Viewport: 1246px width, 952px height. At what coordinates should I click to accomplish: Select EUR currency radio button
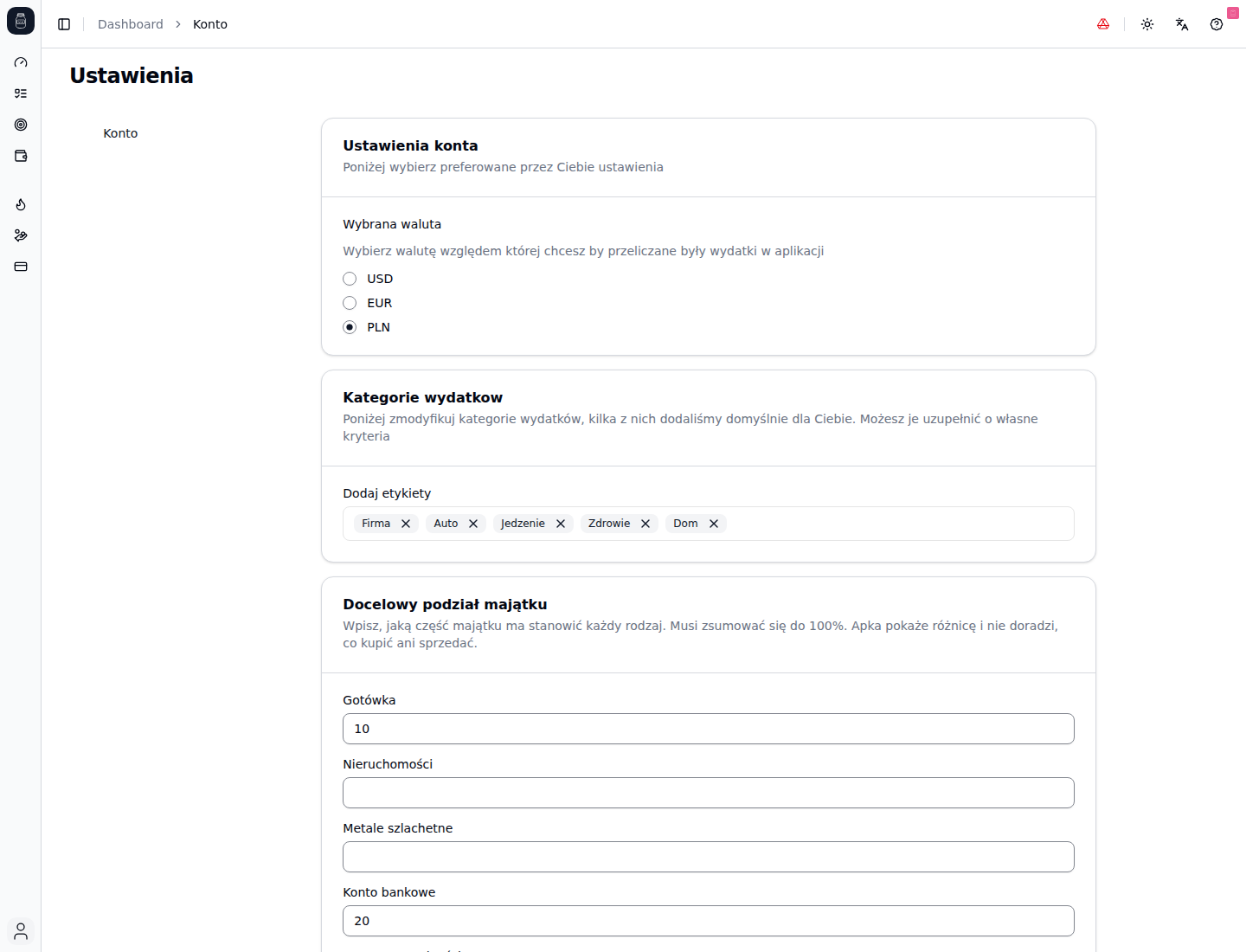(x=350, y=303)
